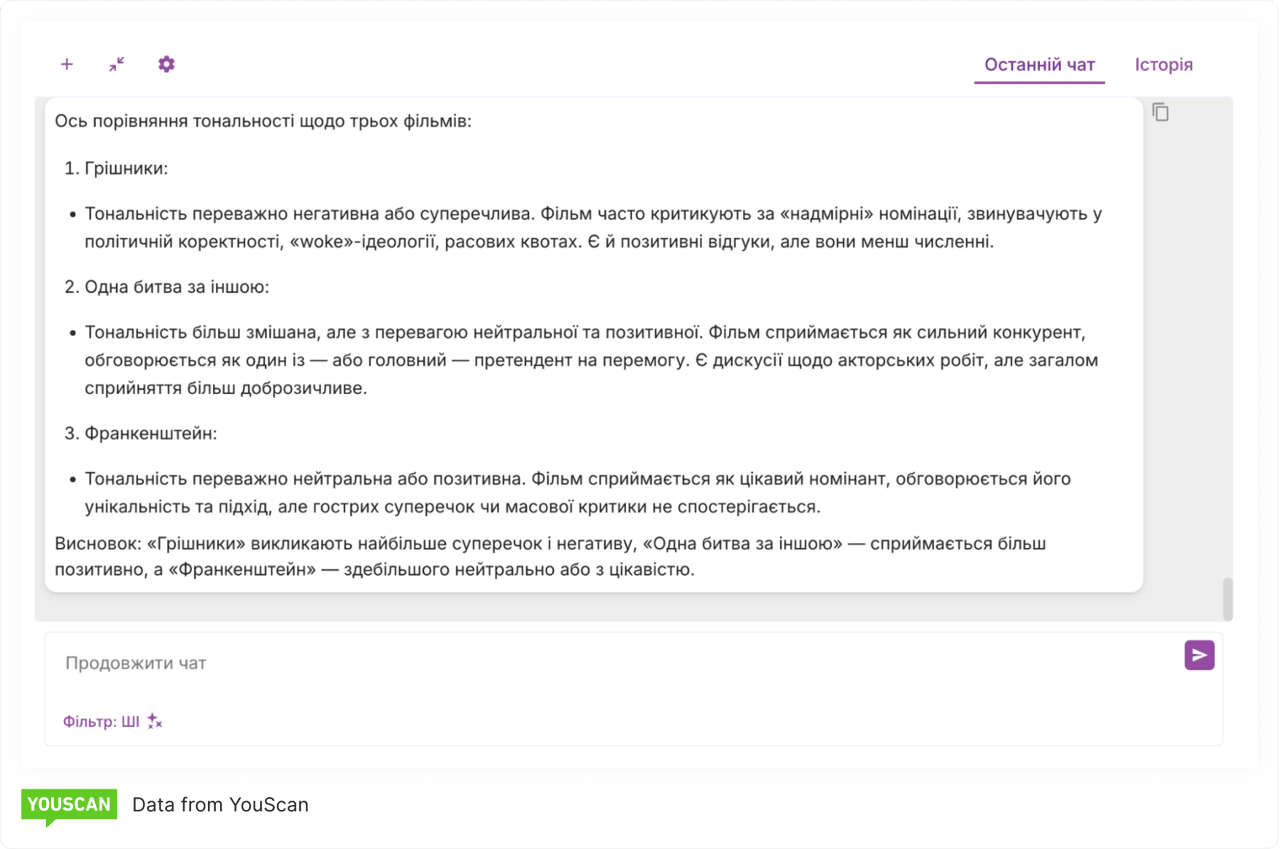Copy the AI response using the copy icon
This screenshot has height=849, width=1280.
click(1160, 112)
